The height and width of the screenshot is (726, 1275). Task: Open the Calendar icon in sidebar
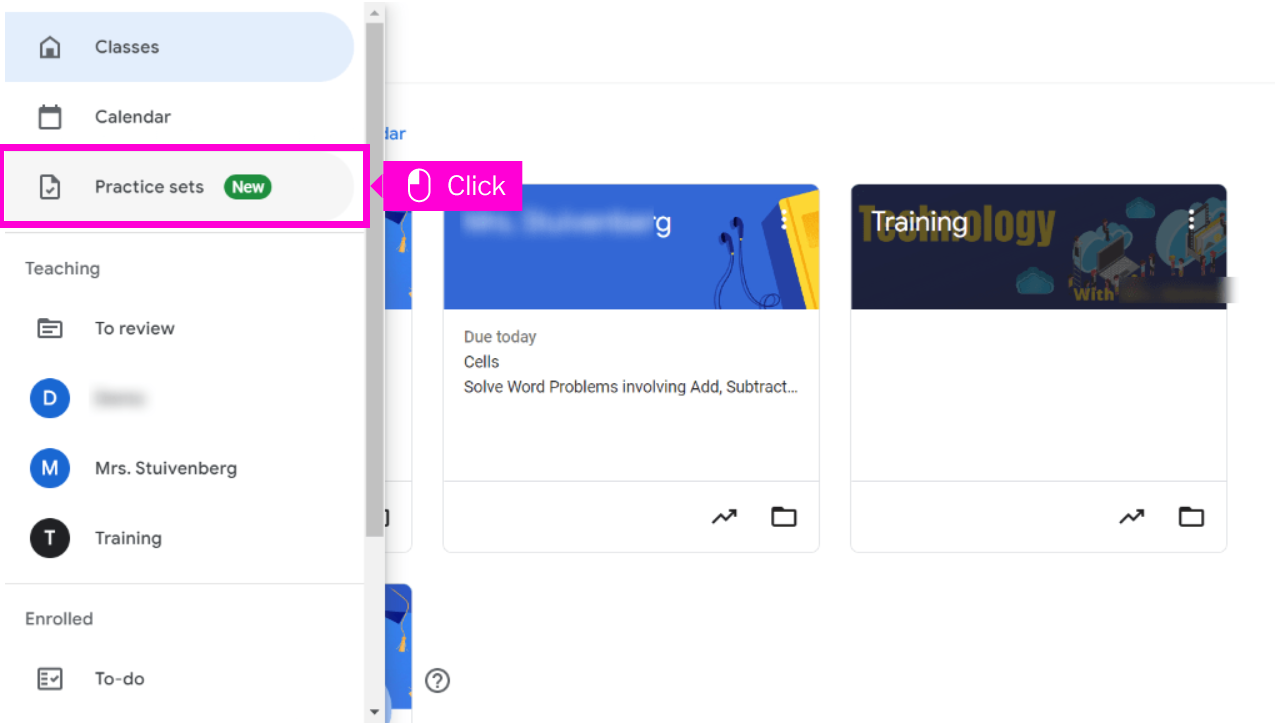click(49, 117)
